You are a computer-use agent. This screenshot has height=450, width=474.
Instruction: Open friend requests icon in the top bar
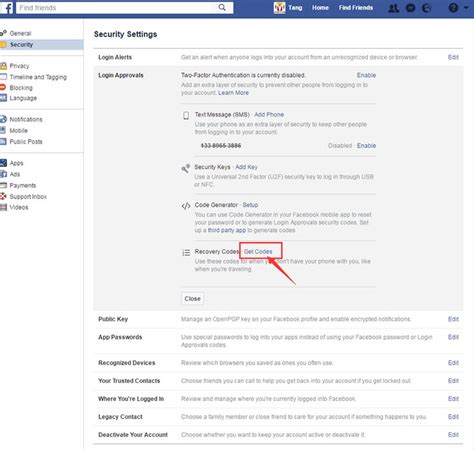coord(394,8)
